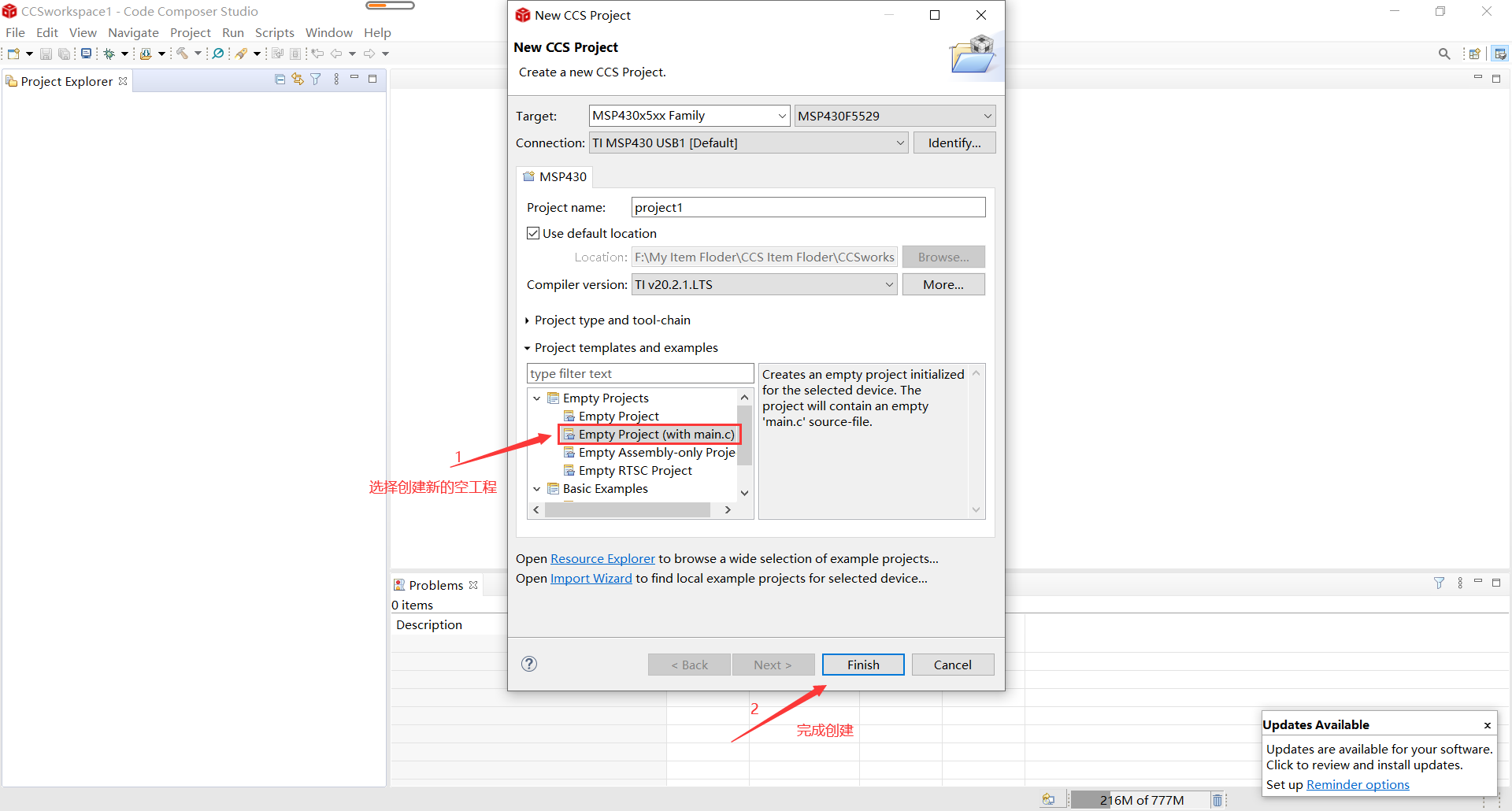Open the New wizard dropdown arrow
Image resolution: width=1512 pixels, height=811 pixels.
[29, 54]
